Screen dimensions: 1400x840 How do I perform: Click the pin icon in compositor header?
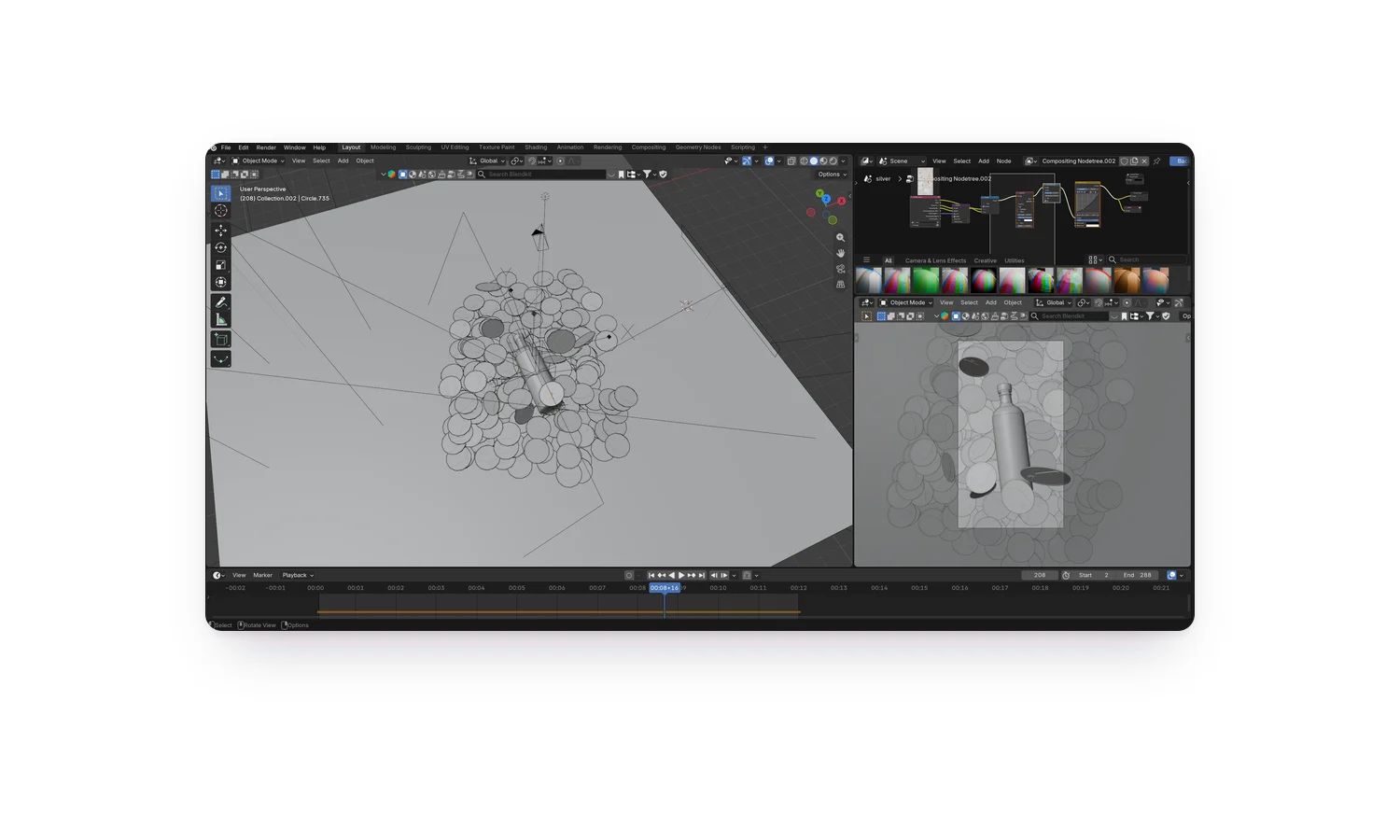click(x=1156, y=161)
